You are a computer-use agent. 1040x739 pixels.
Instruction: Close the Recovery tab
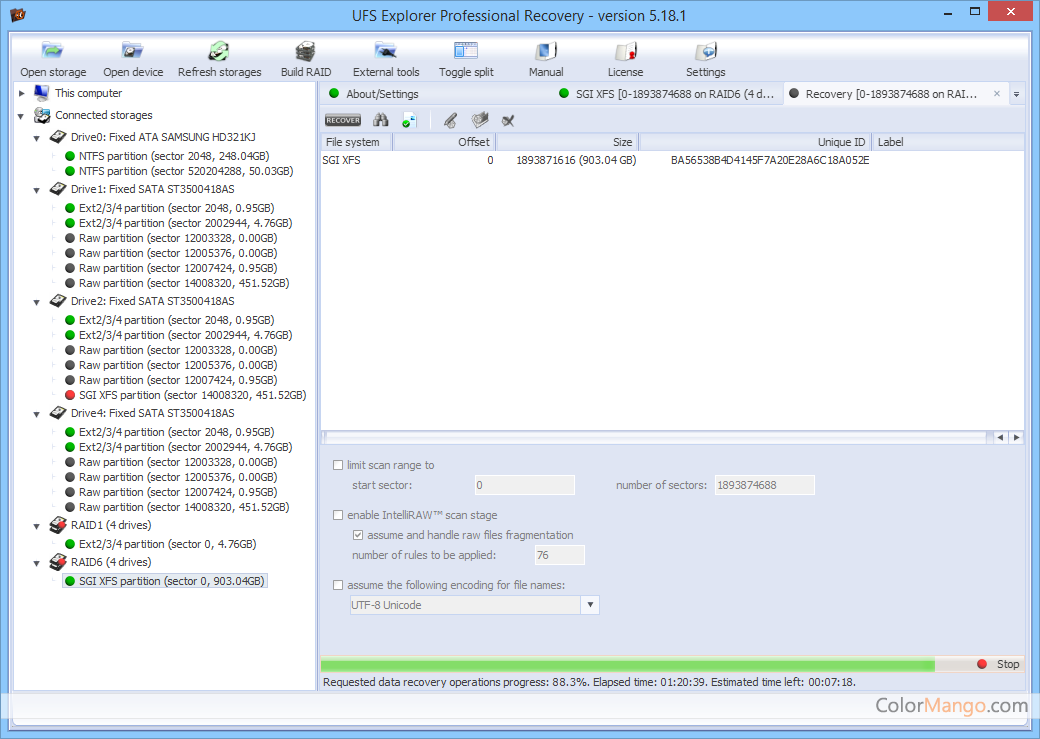[x=996, y=94]
